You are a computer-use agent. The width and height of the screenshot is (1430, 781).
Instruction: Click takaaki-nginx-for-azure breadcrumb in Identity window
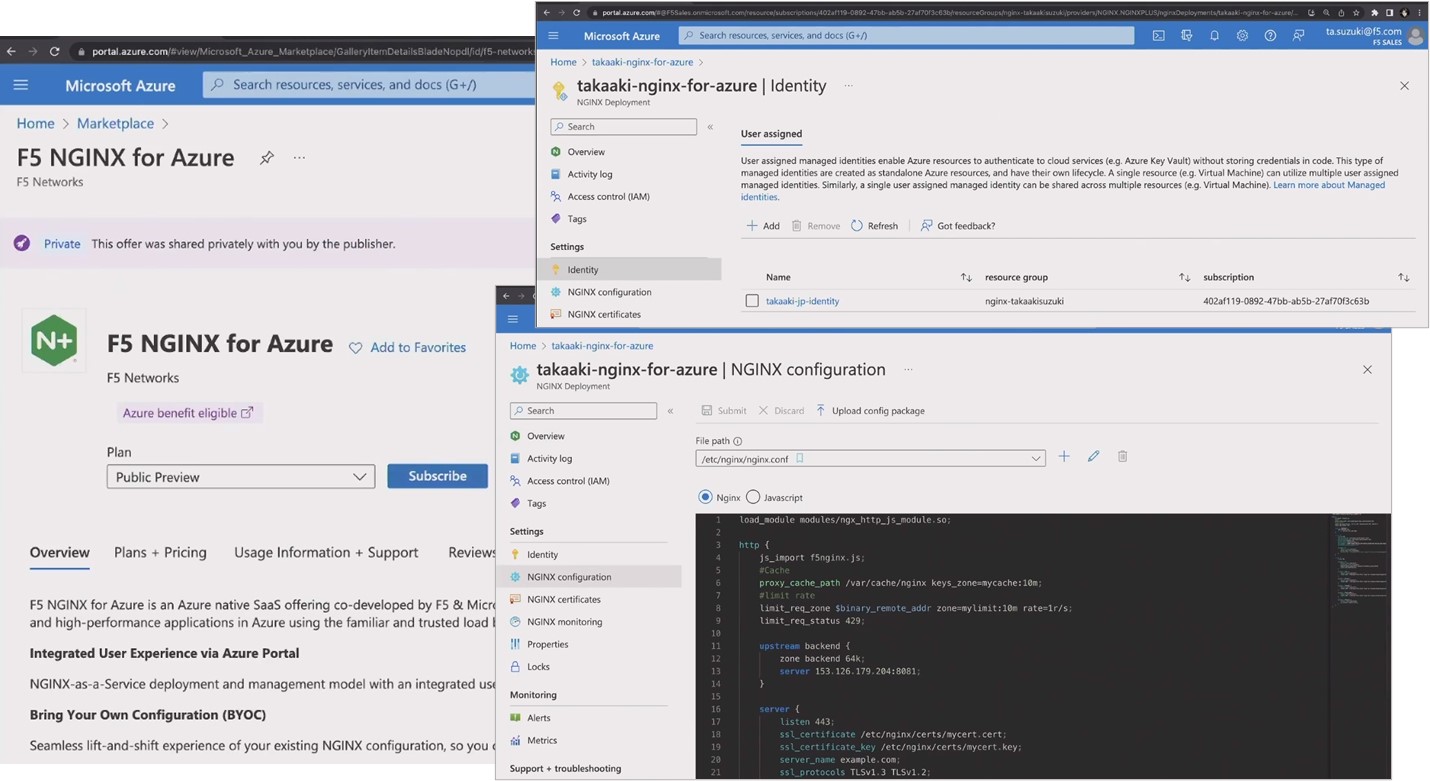(x=642, y=62)
